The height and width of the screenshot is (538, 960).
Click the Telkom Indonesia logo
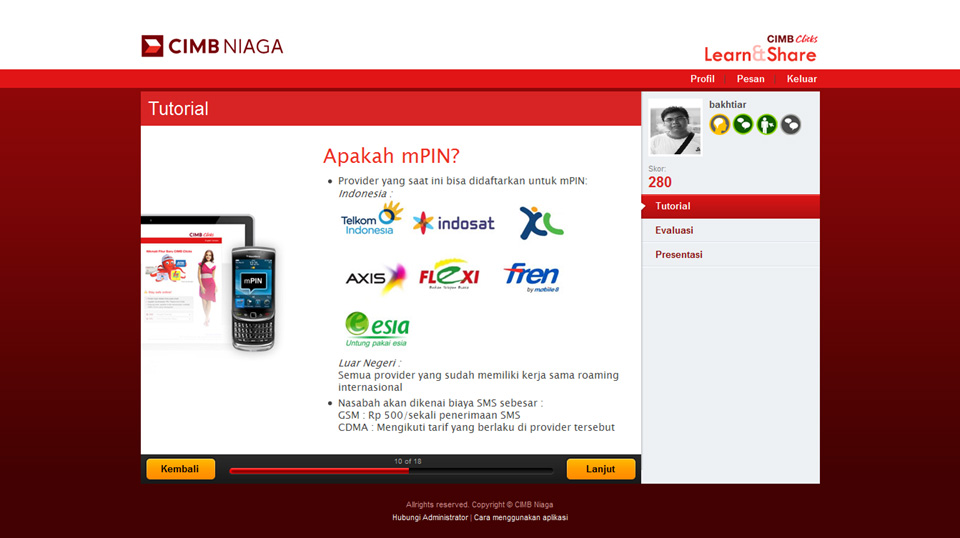[x=372, y=219]
